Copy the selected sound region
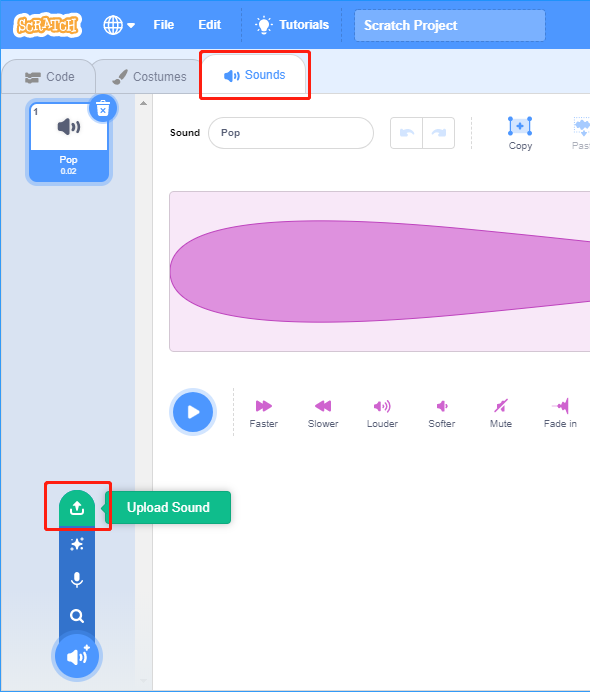Image resolution: width=590 pixels, height=692 pixels. (x=520, y=133)
